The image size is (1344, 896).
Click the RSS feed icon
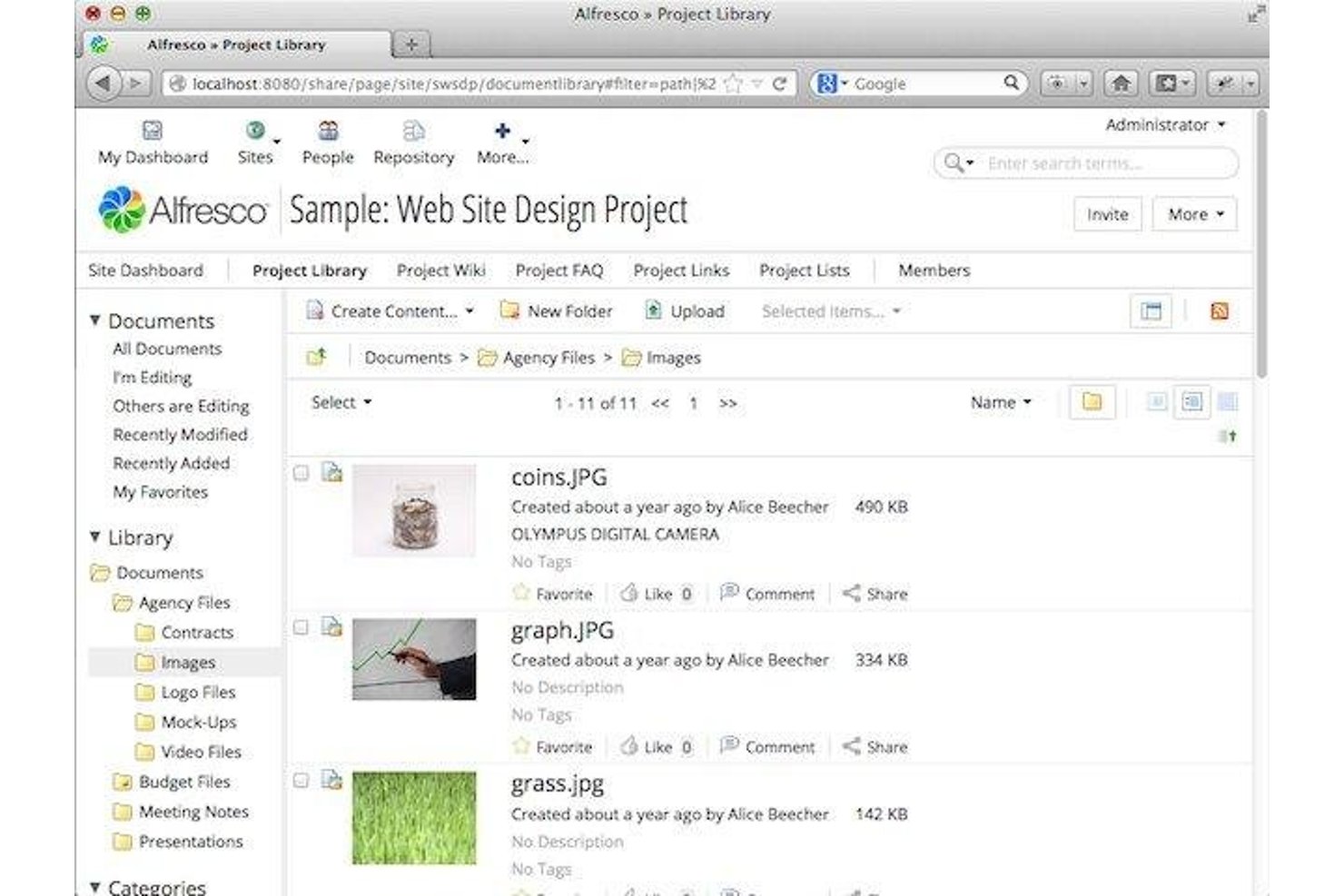coord(1219,311)
